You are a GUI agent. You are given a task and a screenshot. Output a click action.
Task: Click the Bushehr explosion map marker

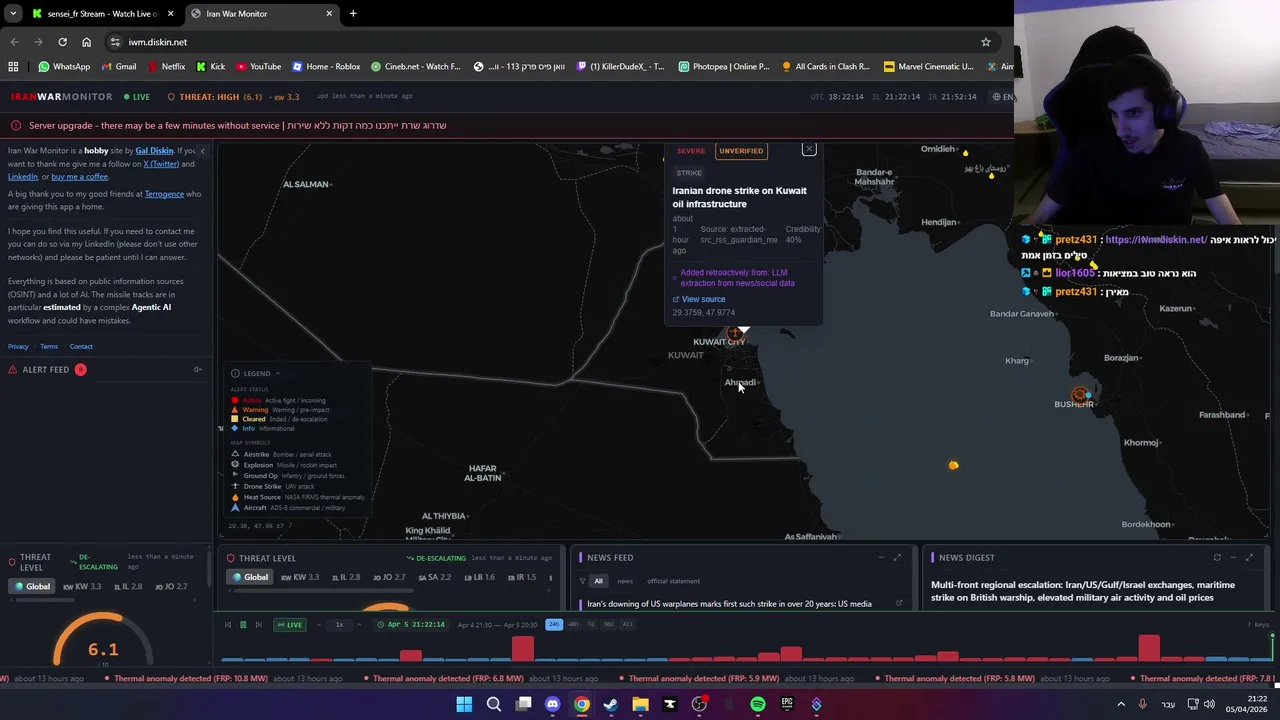pos(1080,396)
